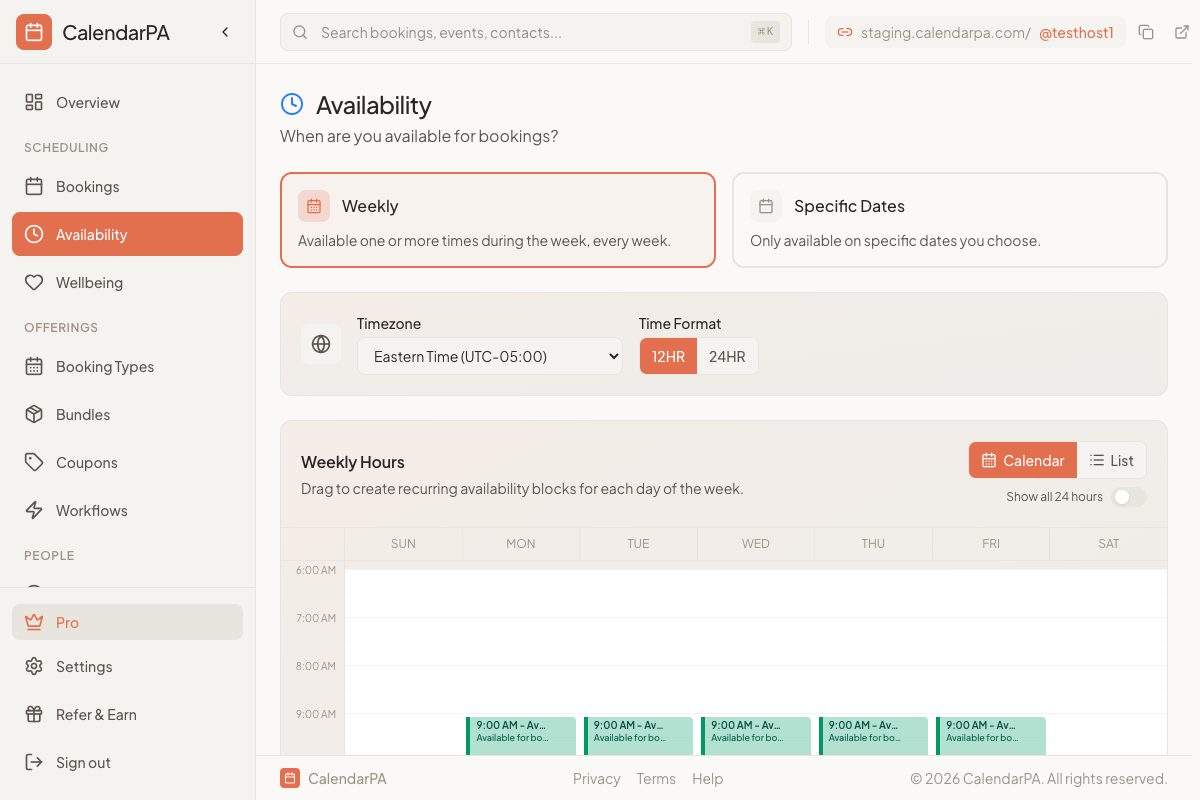Viewport: 1200px width, 800px height.
Task: Select the Specific Dates availability option
Action: pyautogui.click(x=949, y=219)
